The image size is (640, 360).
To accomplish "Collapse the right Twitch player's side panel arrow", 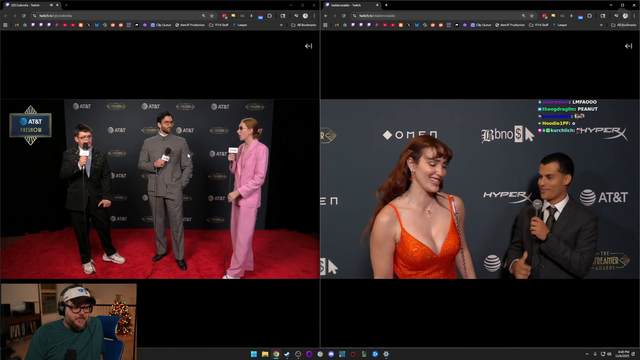I will click(x=629, y=46).
